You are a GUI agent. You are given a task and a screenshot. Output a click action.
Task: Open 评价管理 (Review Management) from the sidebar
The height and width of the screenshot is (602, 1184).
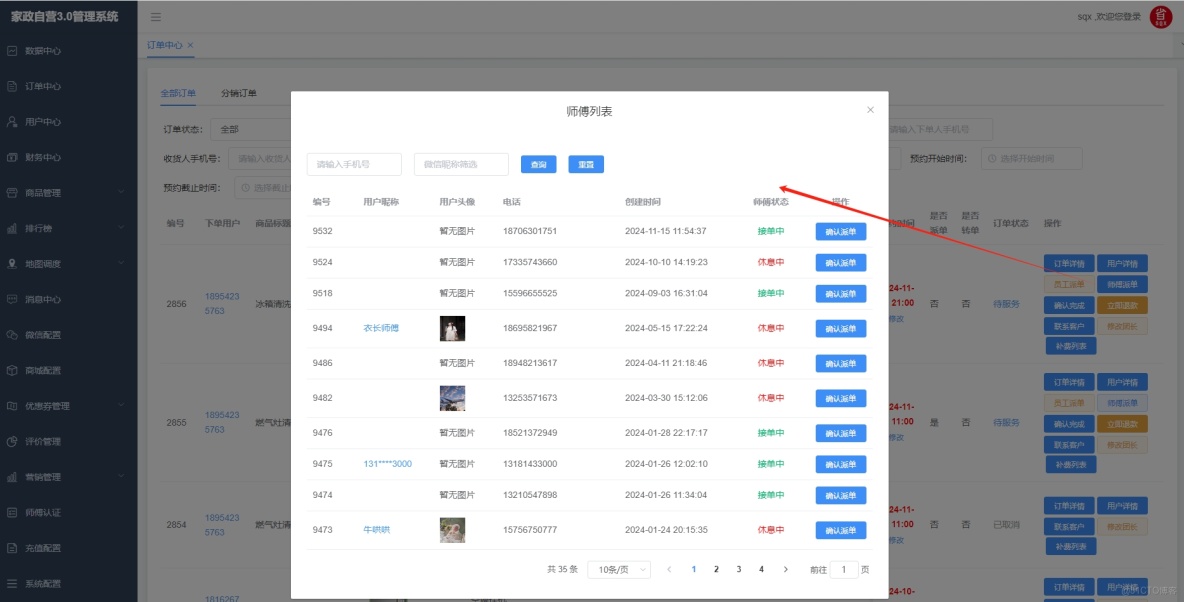(45, 440)
